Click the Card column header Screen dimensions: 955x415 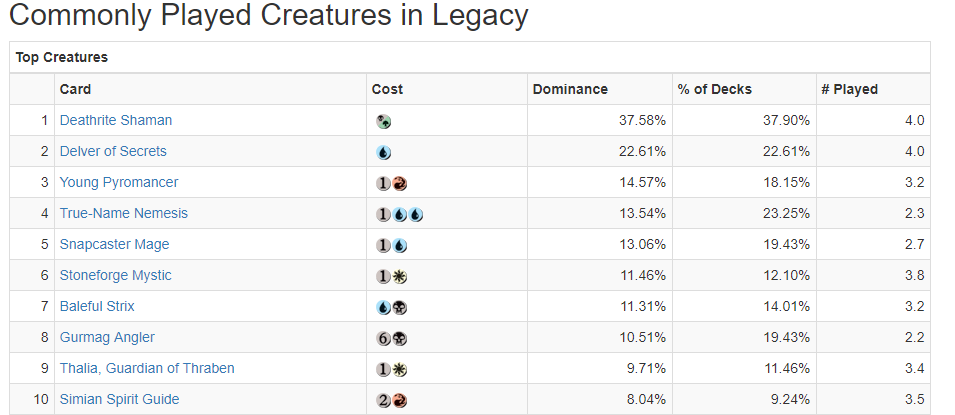click(x=76, y=89)
